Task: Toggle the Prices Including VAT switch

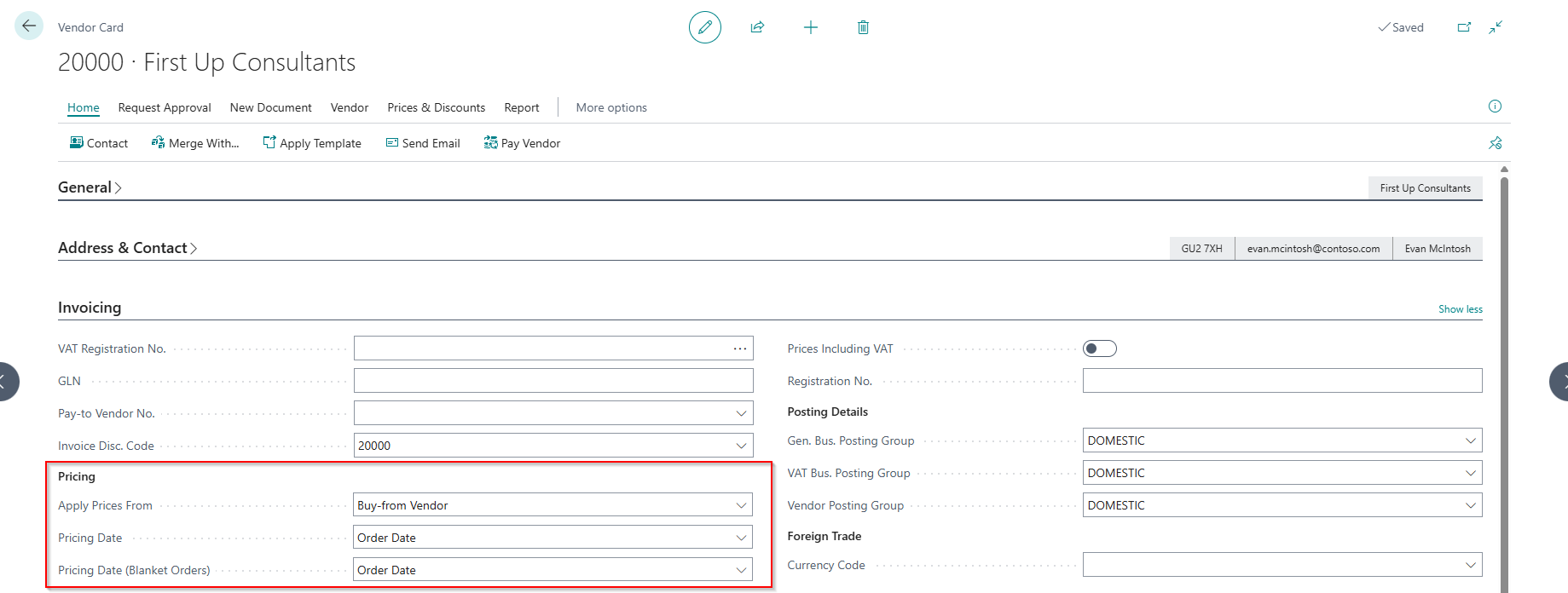Action: (x=1099, y=348)
